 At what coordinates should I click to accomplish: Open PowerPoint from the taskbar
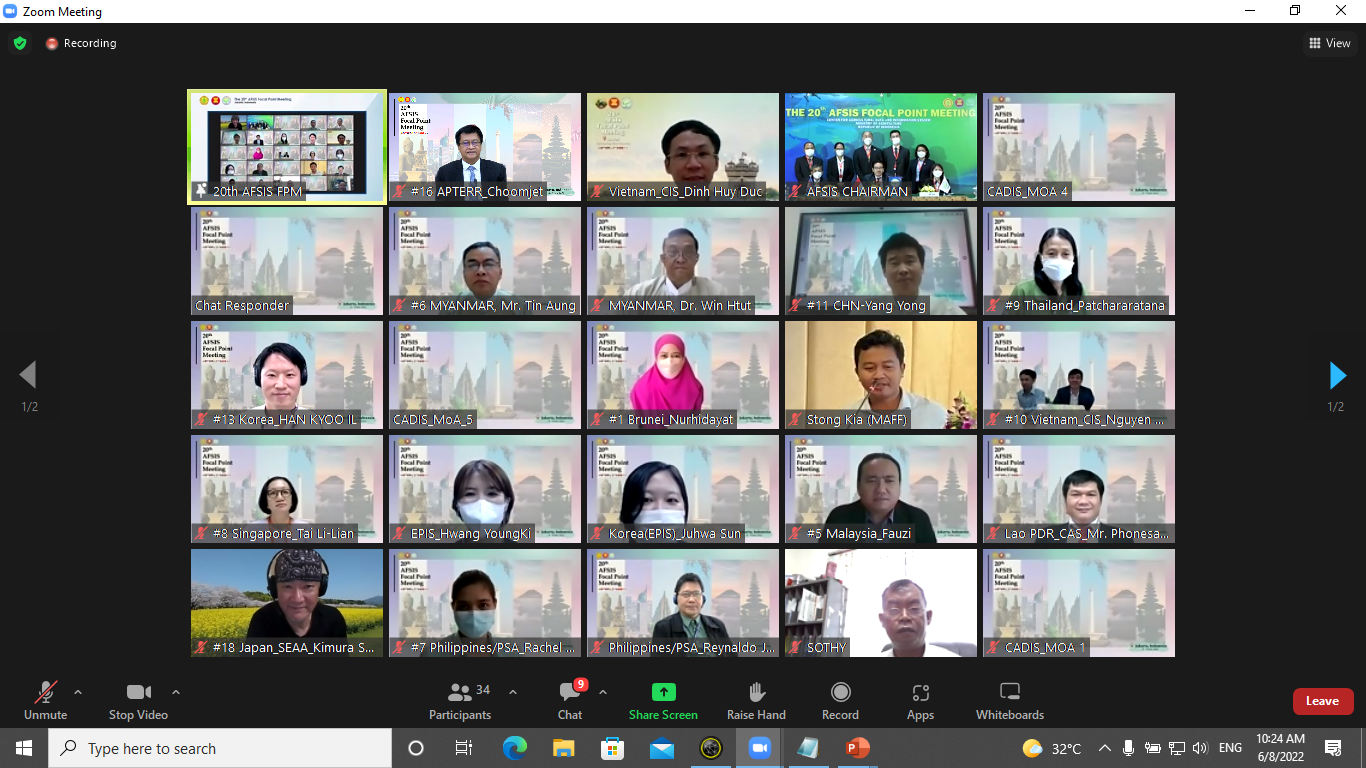pyautogui.click(x=857, y=748)
